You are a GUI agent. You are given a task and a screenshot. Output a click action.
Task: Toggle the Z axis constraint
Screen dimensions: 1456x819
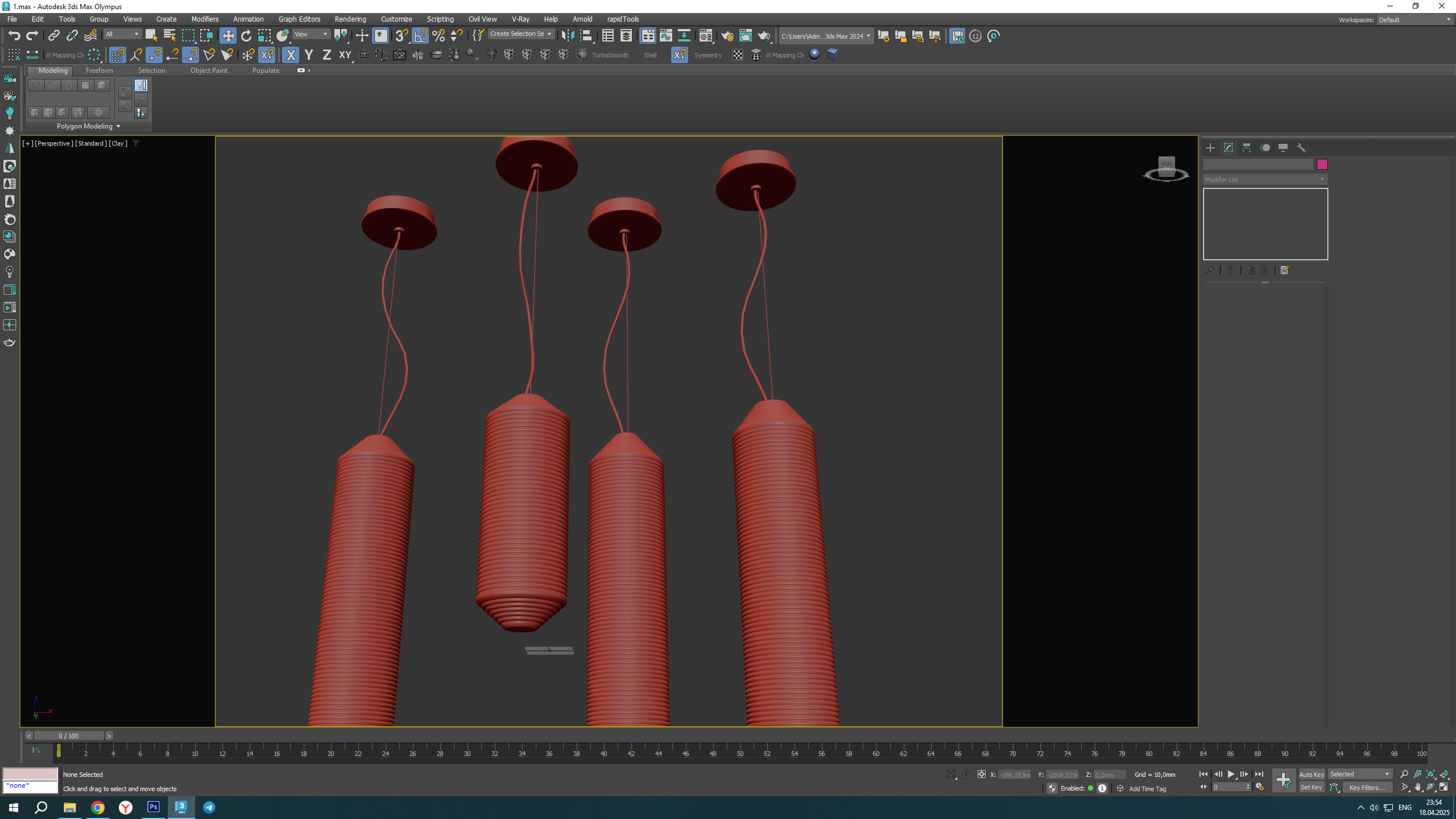tap(326, 55)
